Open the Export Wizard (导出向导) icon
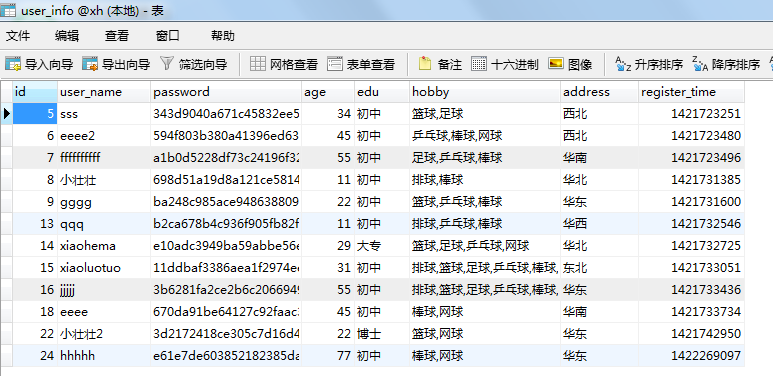 point(91,64)
